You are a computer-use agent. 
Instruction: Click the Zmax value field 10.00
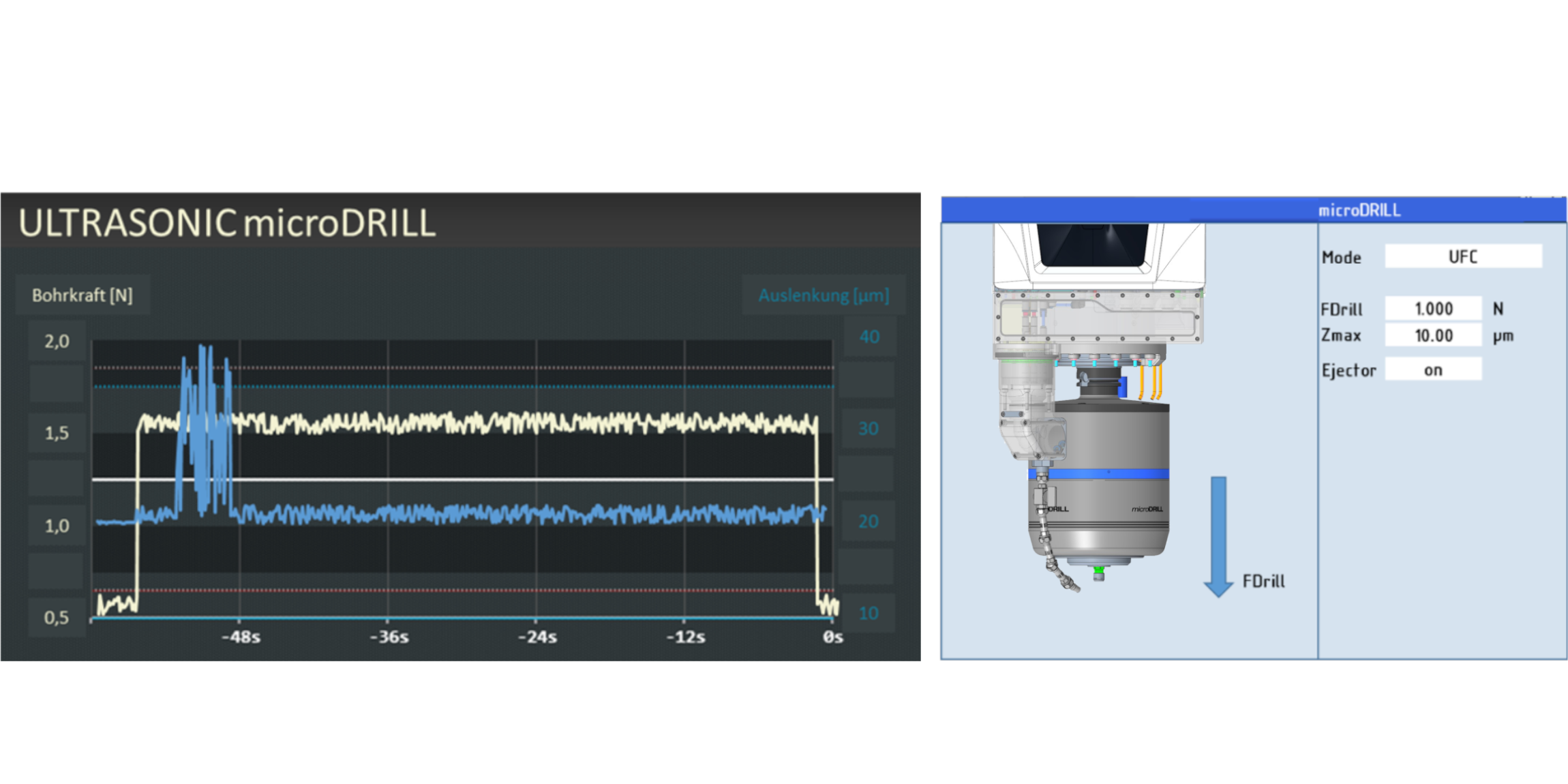(x=1433, y=335)
